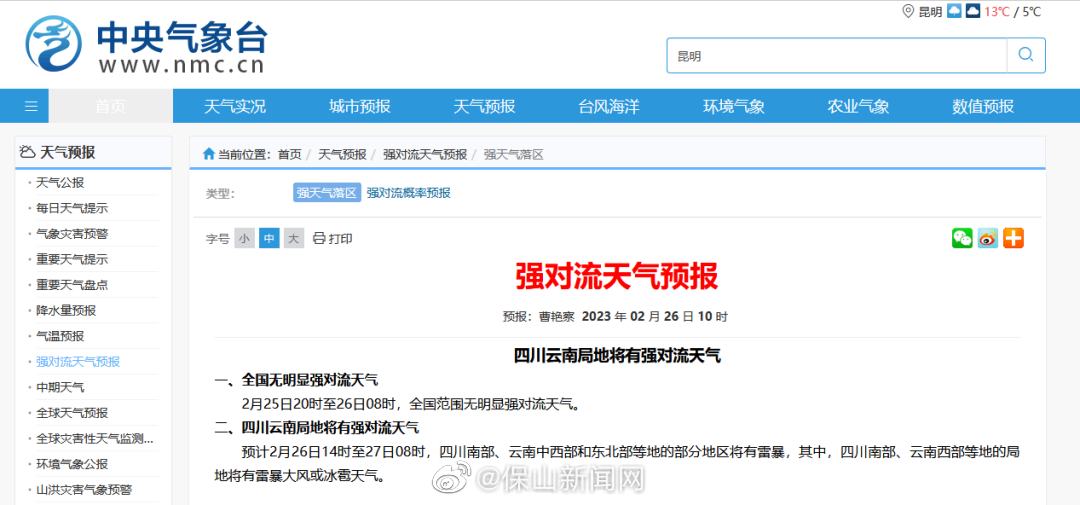
Task: Click the printer icon to print
Action: pyautogui.click(x=319, y=239)
